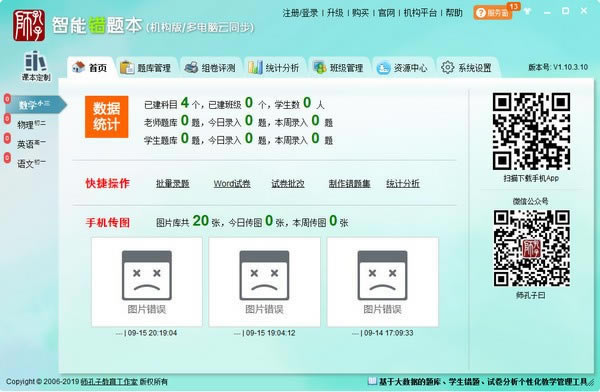Screen dimensions: 600x392
Task: Select the 物理 subject in the sidebar
Action: pos(31,124)
